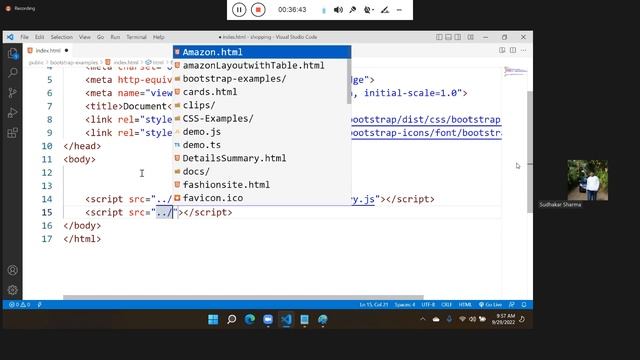Open changes icon in editor actions
The height and width of the screenshot is (360, 640).
(502, 50)
